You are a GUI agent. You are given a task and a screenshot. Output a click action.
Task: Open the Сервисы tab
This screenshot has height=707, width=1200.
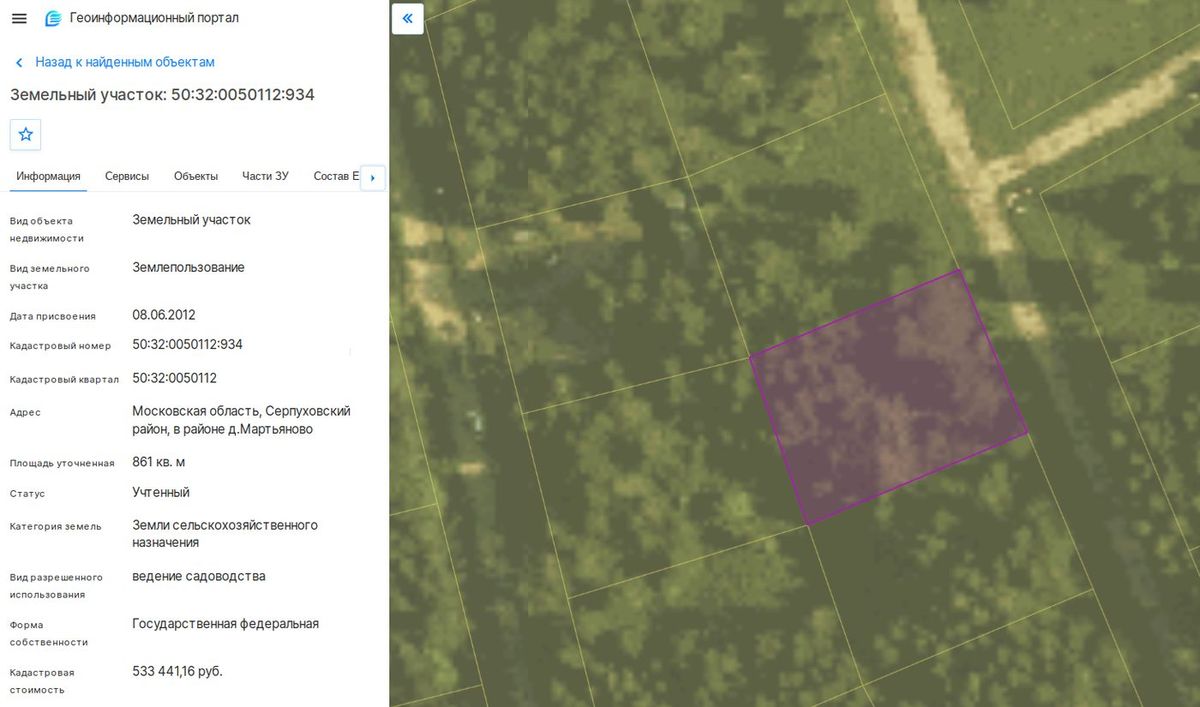coord(127,176)
